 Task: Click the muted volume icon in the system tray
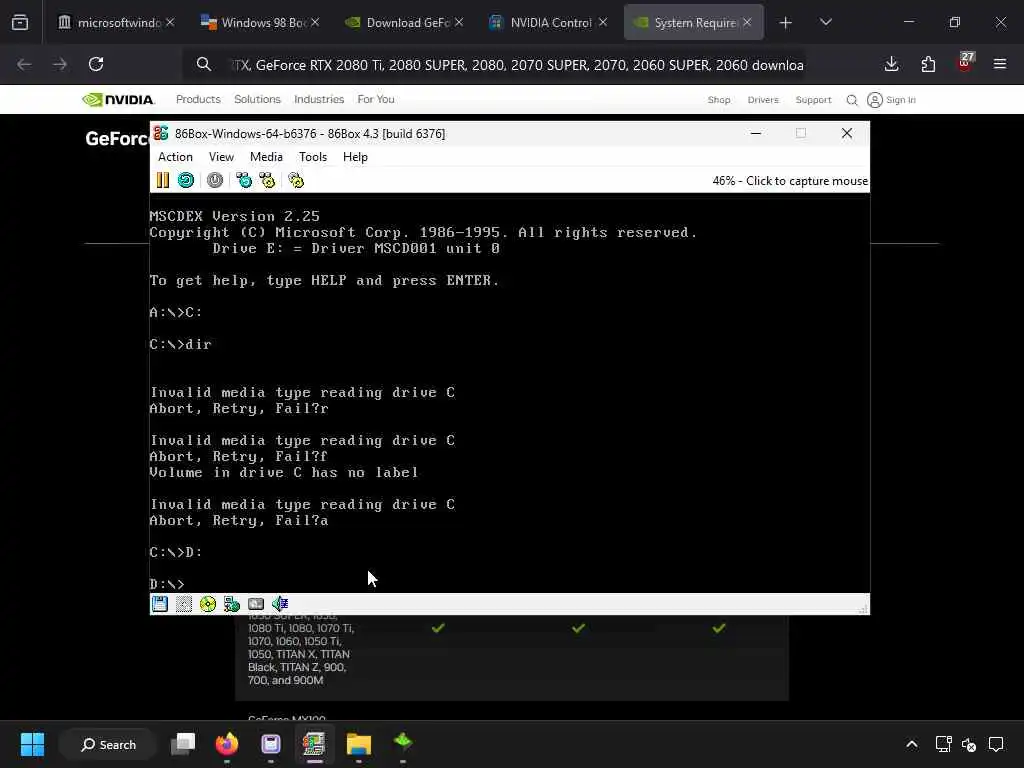click(x=969, y=744)
